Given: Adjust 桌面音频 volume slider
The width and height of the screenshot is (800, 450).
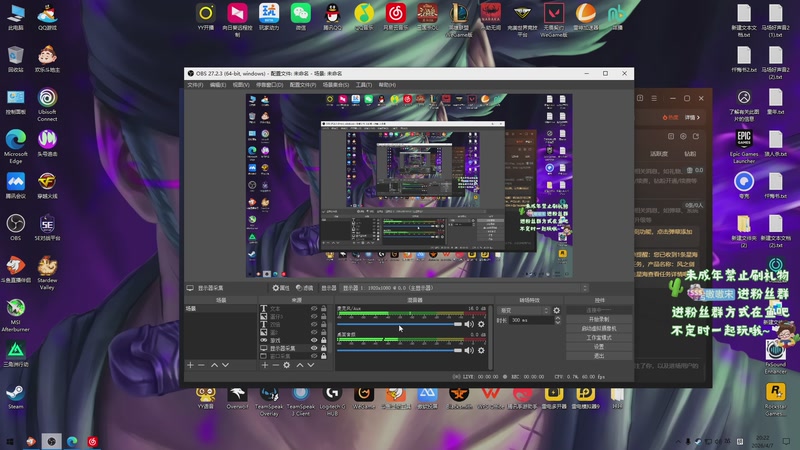Looking at the screenshot, I should pyautogui.click(x=399, y=351).
